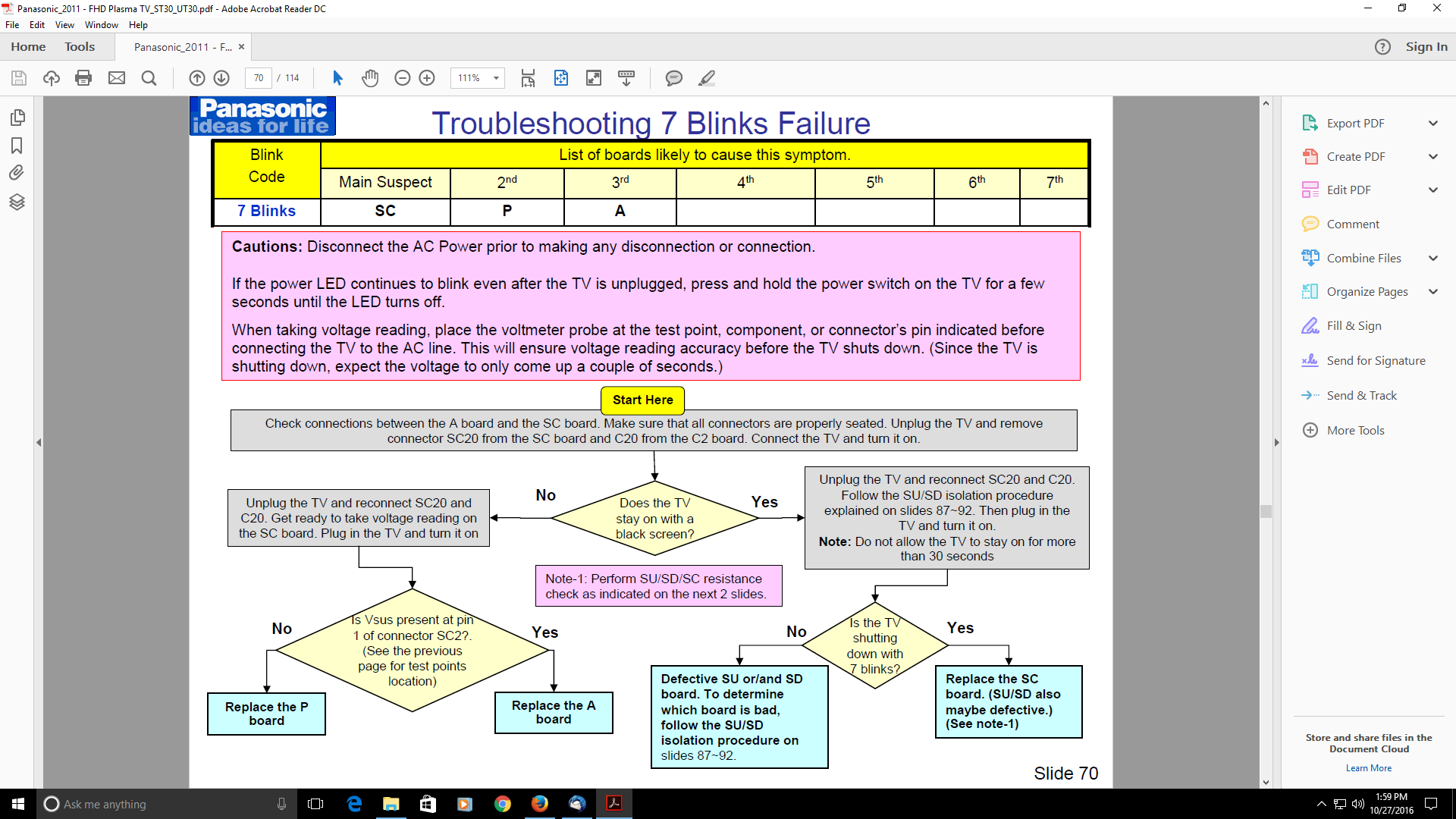Click the Print file icon
This screenshot has width=1456, height=819.
(83, 78)
